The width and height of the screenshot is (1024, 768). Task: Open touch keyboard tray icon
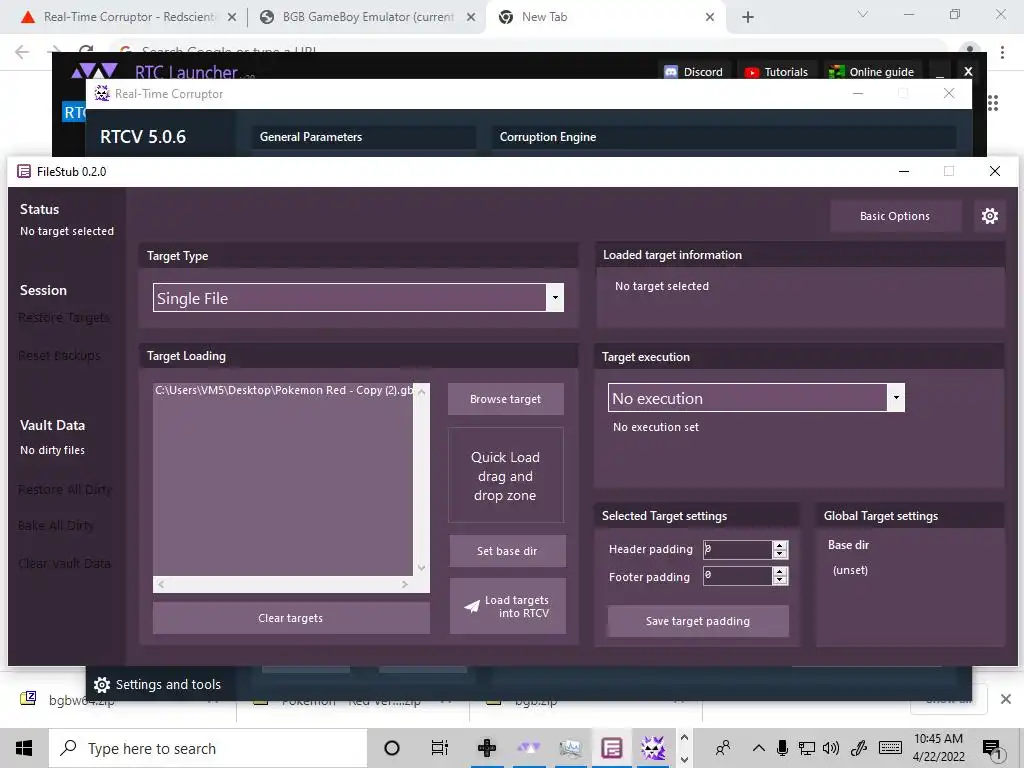[x=890, y=748]
